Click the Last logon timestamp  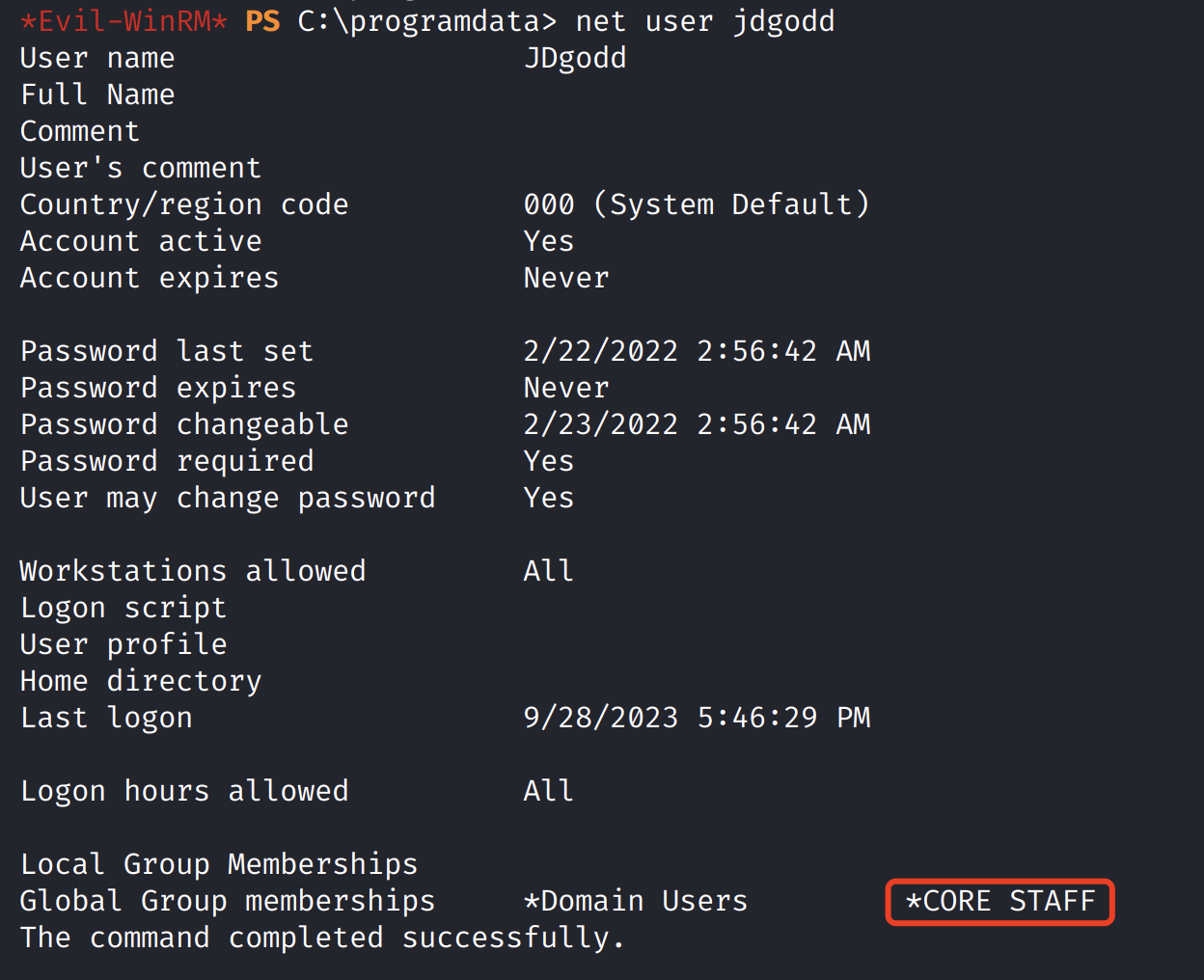[x=697, y=718]
